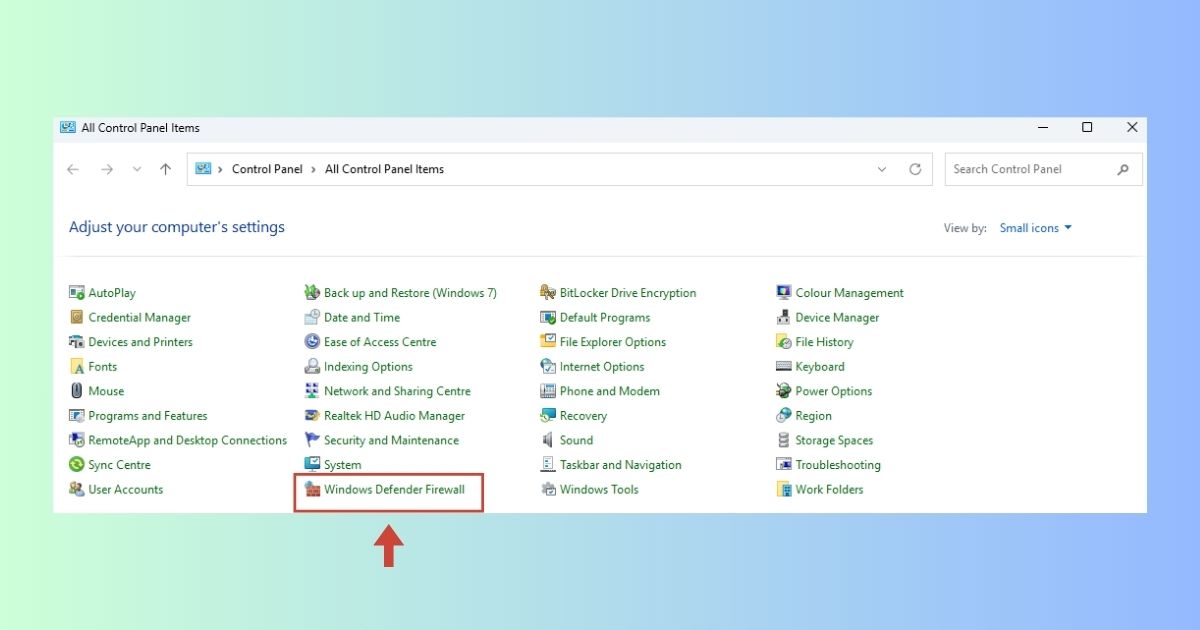
Task: Open Security and Maintenance flag icon
Action: (312, 440)
